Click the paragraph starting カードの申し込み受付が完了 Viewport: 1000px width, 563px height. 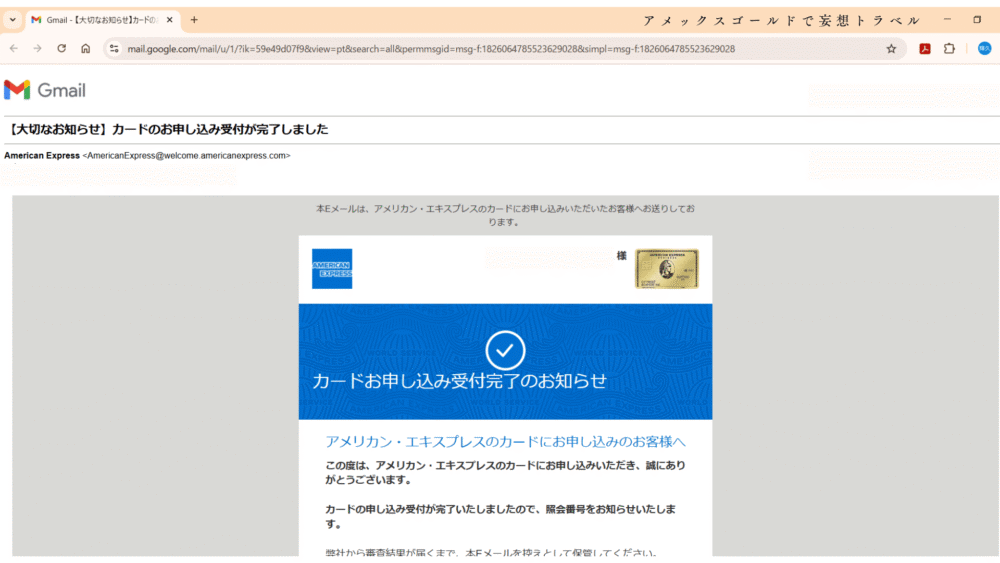(x=501, y=516)
